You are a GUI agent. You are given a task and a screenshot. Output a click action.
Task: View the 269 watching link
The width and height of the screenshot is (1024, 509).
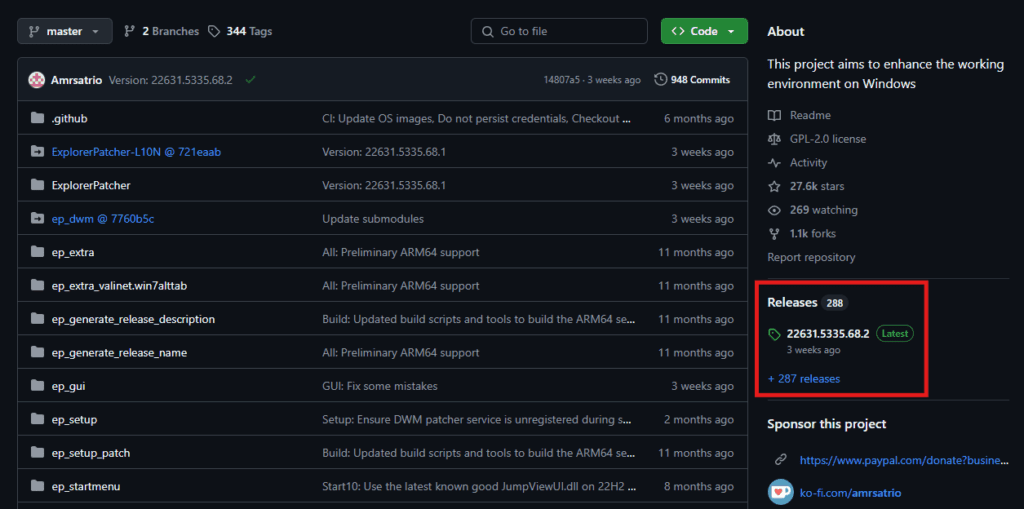[824, 210]
